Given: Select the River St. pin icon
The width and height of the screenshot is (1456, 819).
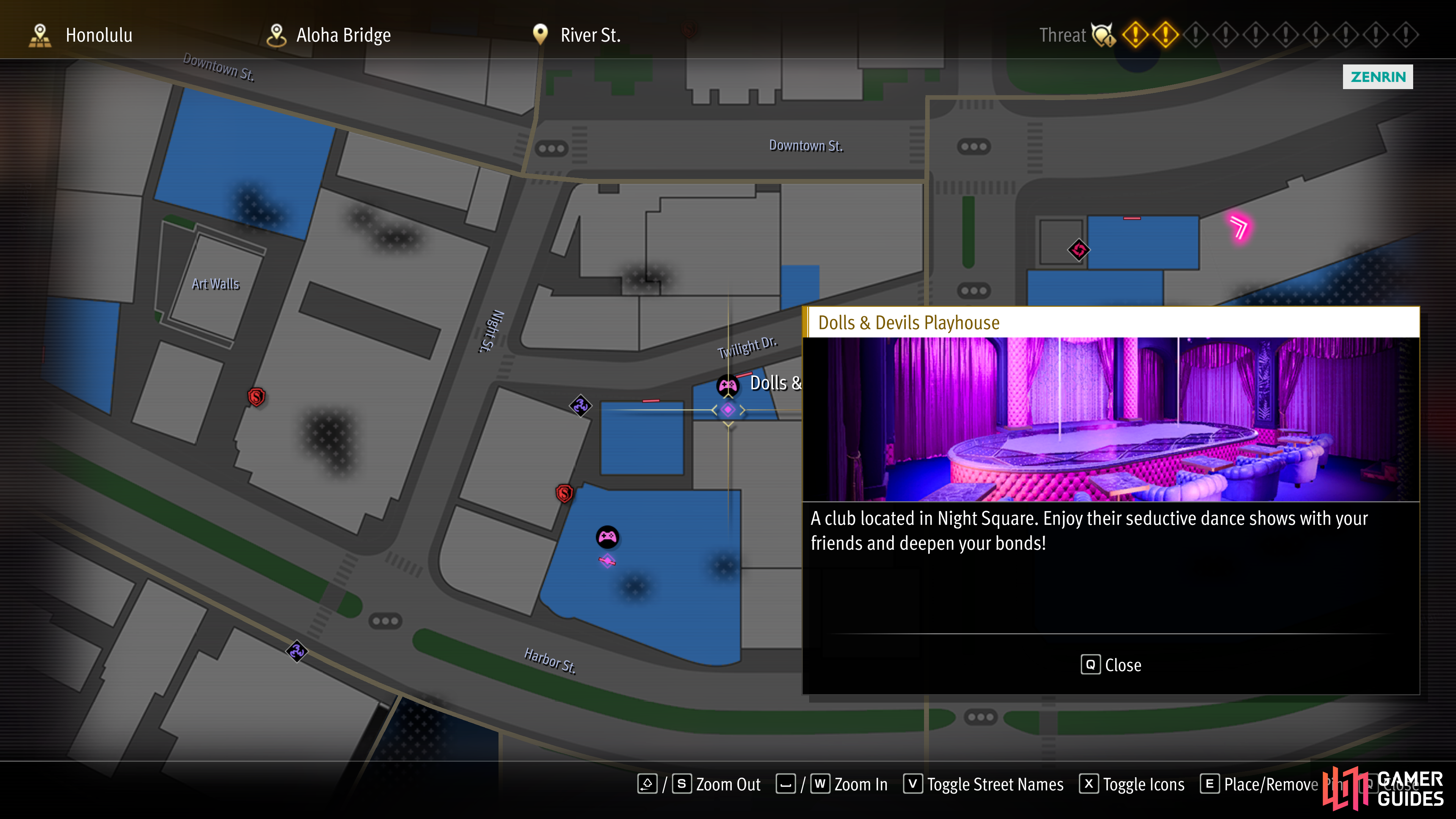Looking at the screenshot, I should [540, 35].
